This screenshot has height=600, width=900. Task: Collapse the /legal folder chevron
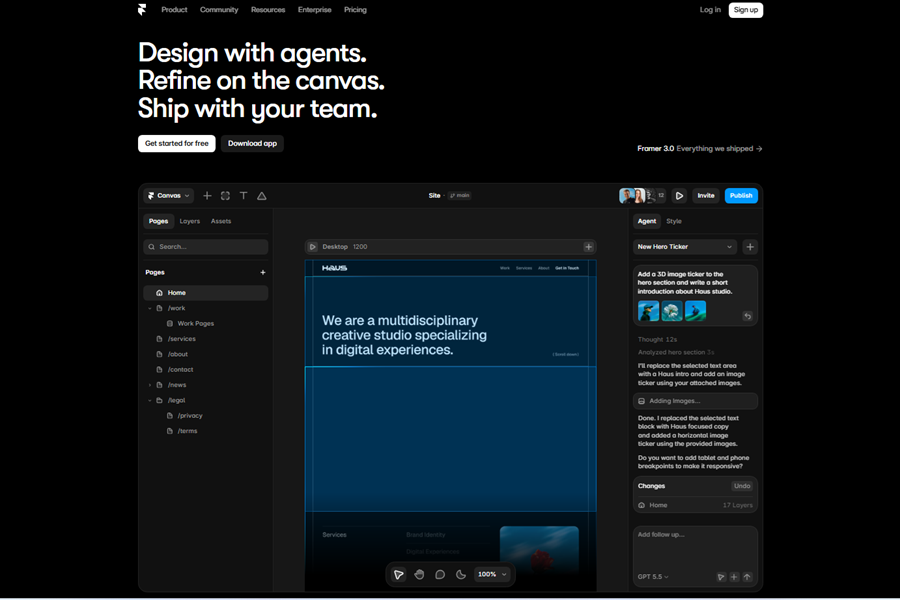[150, 401]
